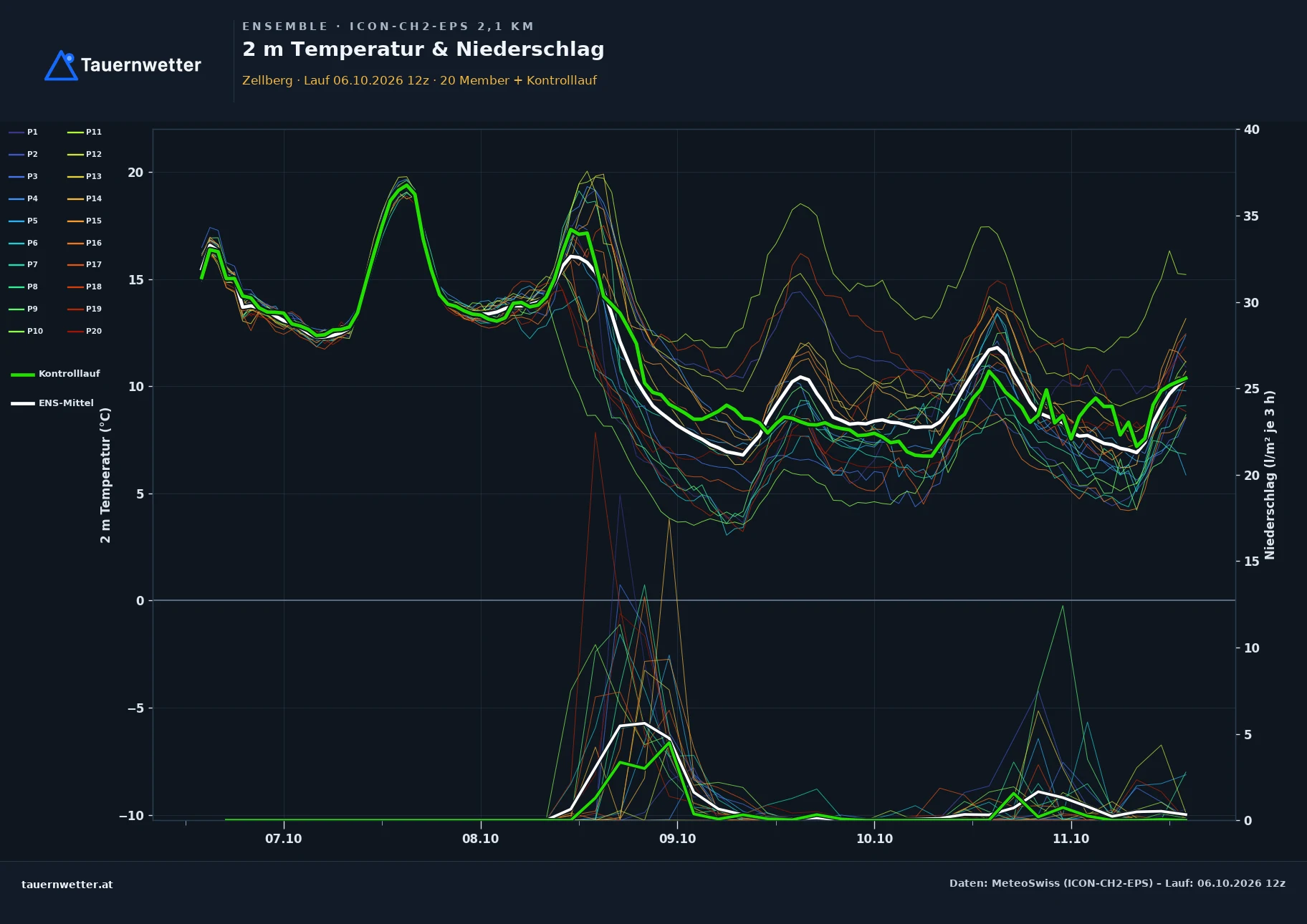Click the 10.10 date axis label
The width and height of the screenshot is (1307, 924).
(x=875, y=839)
